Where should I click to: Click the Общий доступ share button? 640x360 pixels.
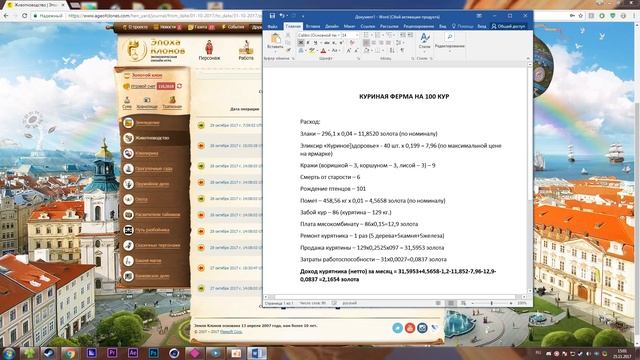(x=508, y=26)
